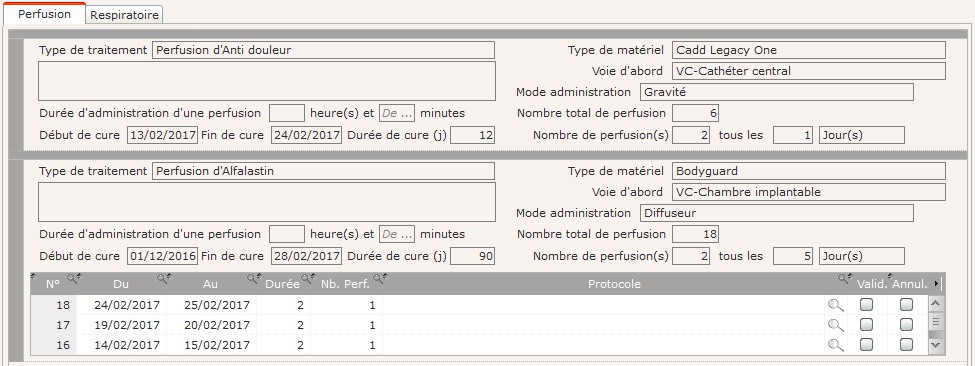Click search icon in Du column header
This screenshot has width=975, height=366.
click(163, 278)
